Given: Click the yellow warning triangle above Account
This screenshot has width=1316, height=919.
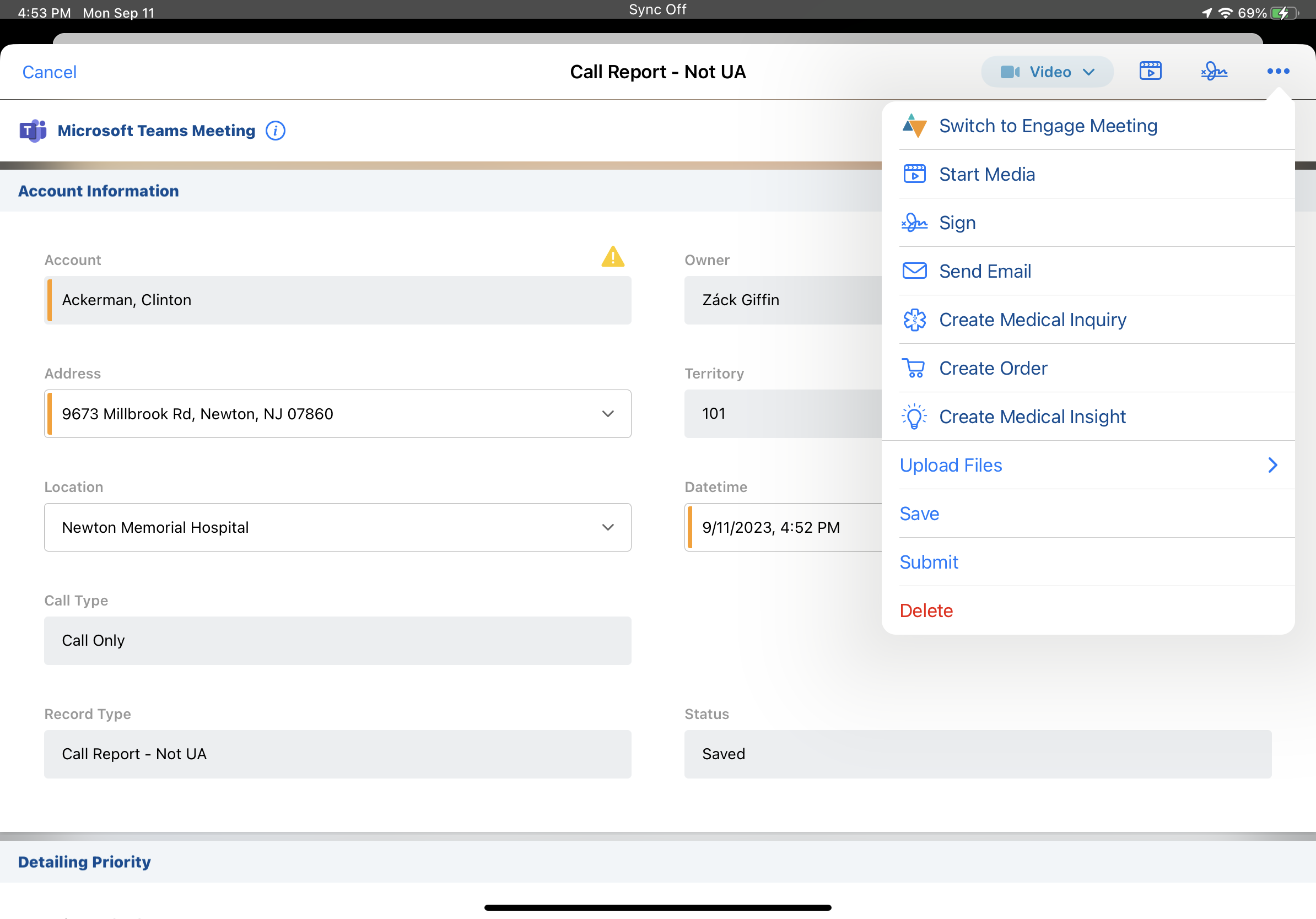Looking at the screenshot, I should coord(612,257).
